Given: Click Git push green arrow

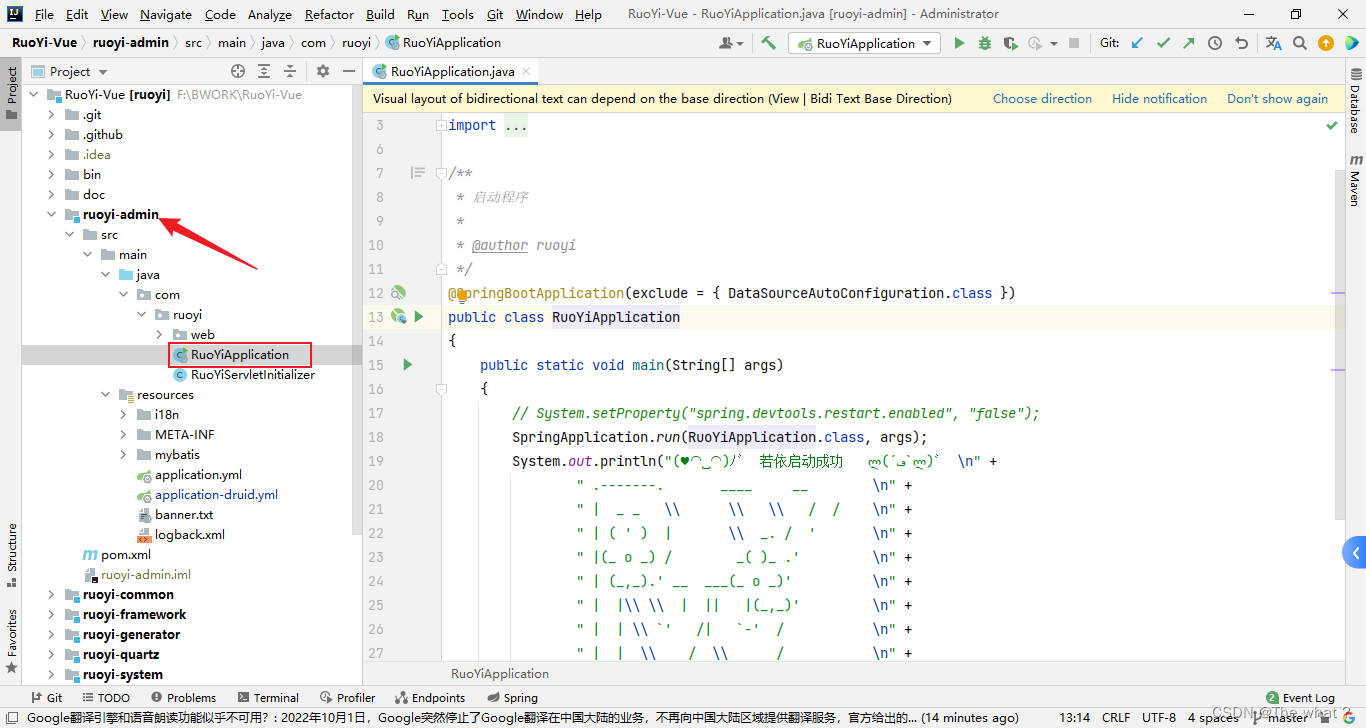Looking at the screenshot, I should coord(1188,43).
